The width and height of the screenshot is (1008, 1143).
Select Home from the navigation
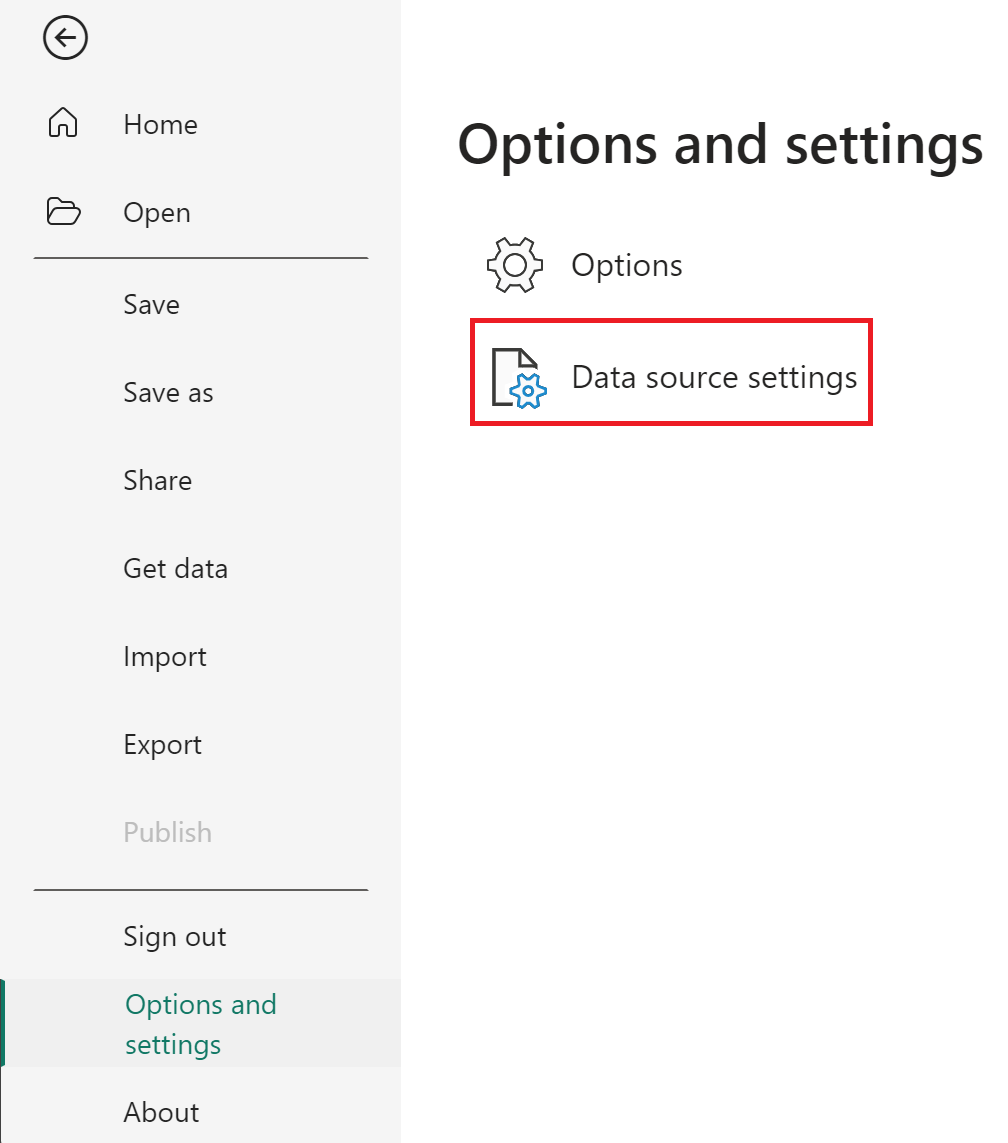pos(160,124)
